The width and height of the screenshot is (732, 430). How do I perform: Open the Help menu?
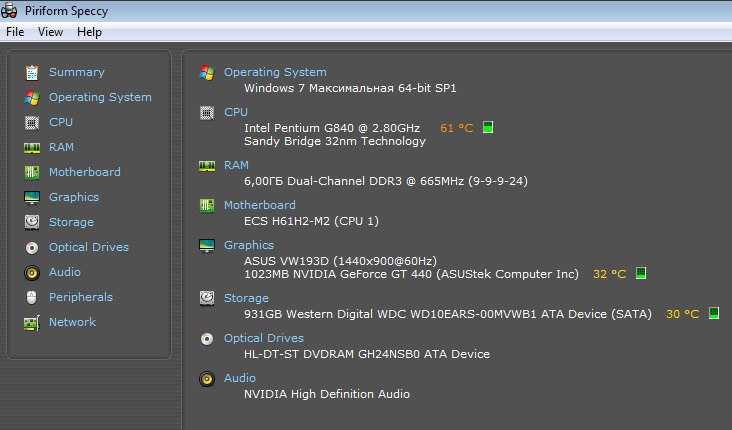point(89,32)
